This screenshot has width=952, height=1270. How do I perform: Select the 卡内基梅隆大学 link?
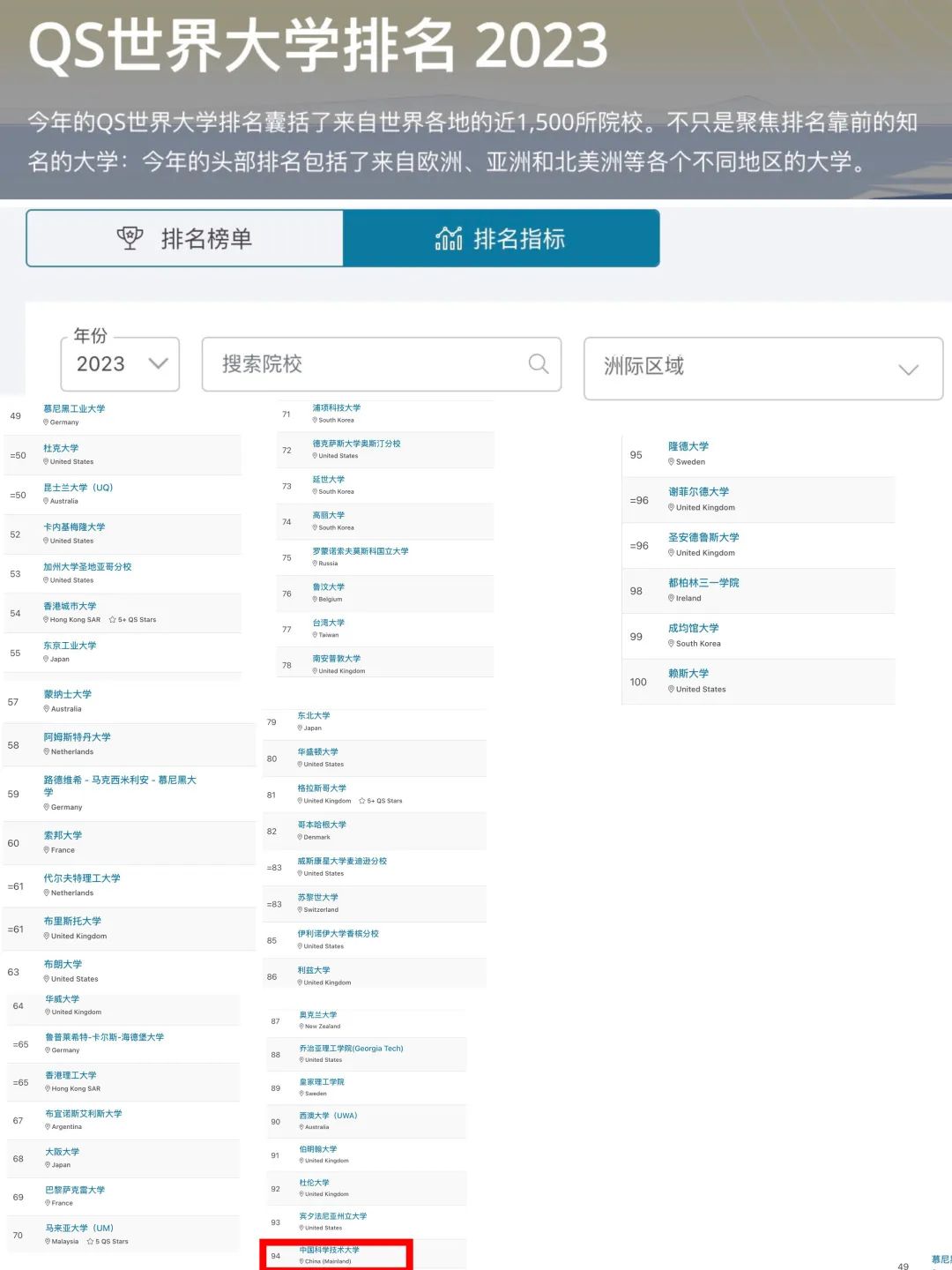pos(74,527)
